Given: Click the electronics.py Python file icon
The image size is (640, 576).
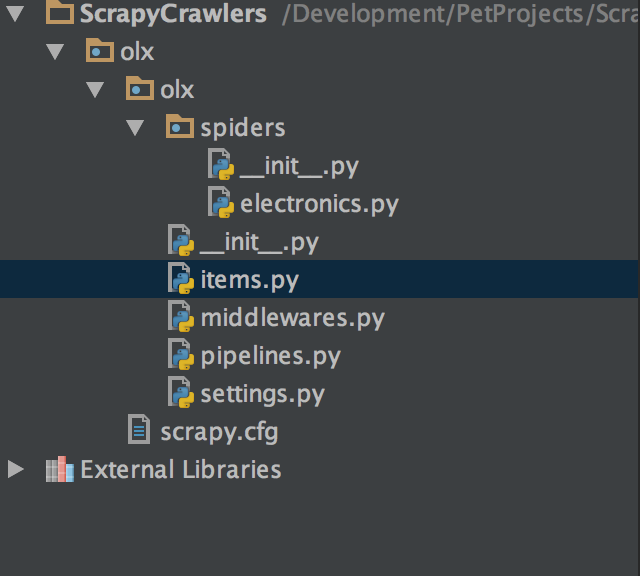Looking at the screenshot, I should [x=220, y=203].
